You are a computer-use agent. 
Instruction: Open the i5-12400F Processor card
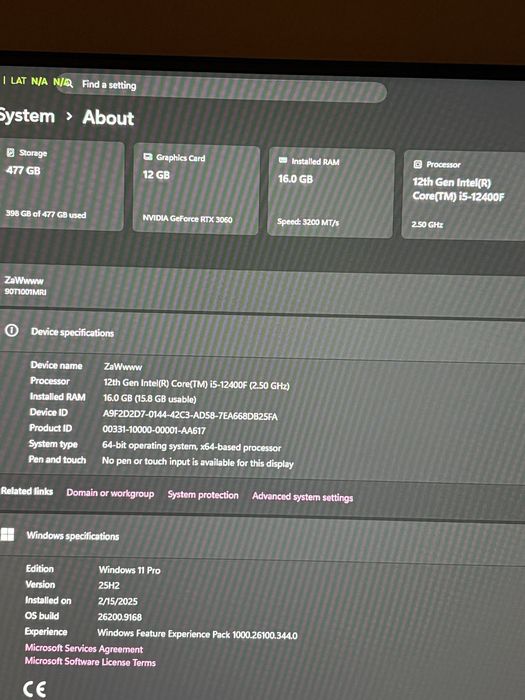pyautogui.click(x=463, y=196)
